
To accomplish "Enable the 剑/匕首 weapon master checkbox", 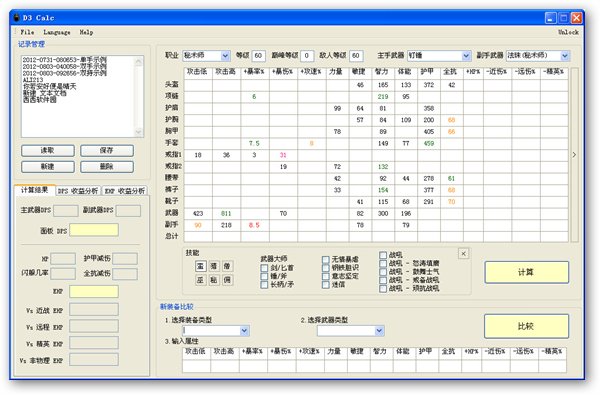I will tap(264, 268).
